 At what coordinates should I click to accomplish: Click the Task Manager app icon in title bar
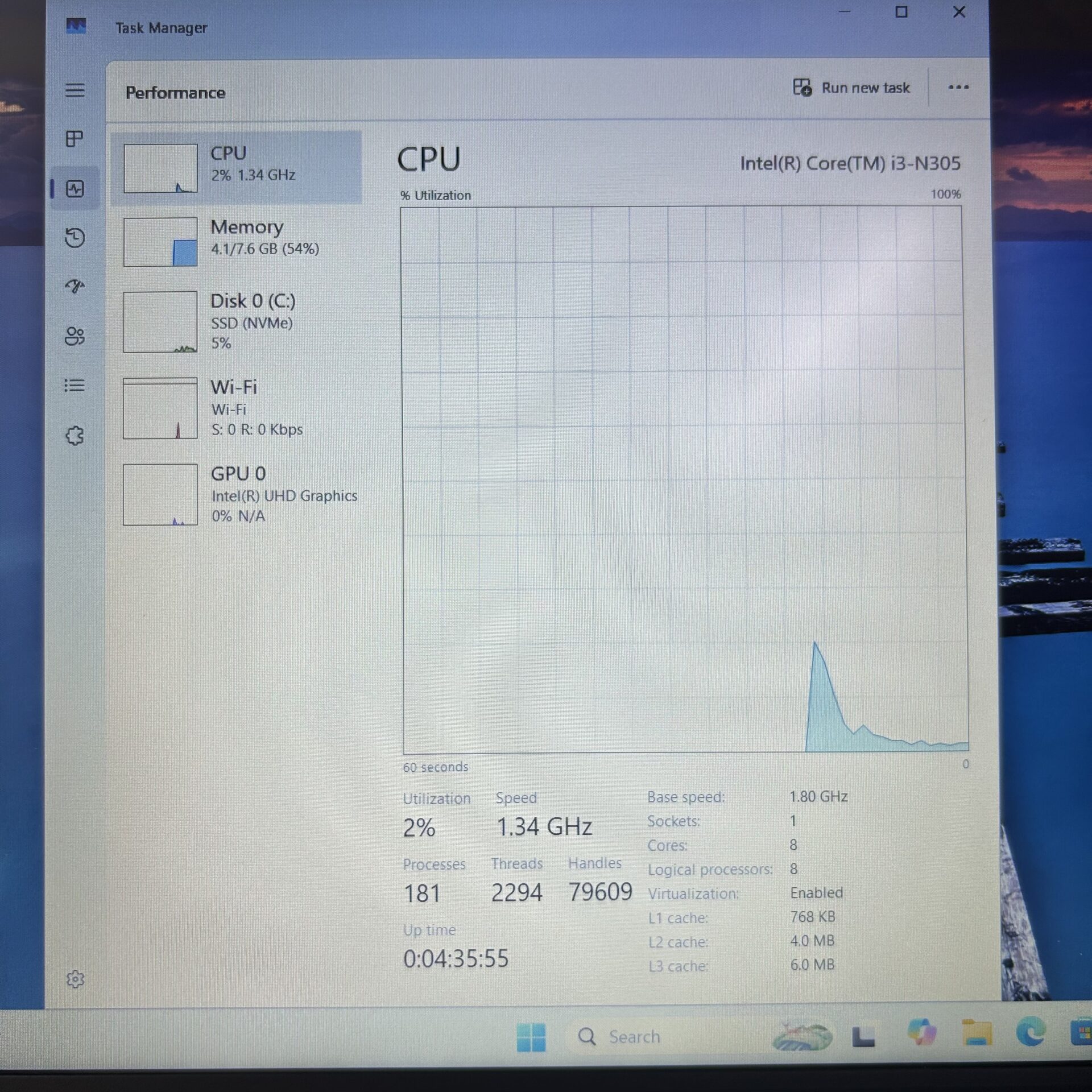tap(76, 26)
